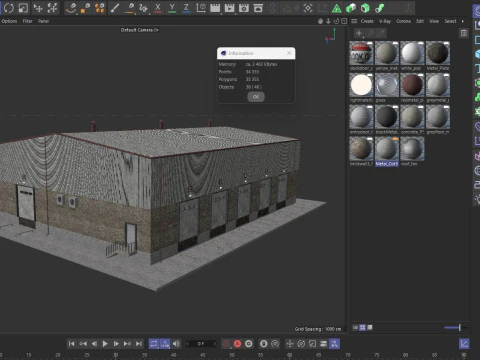Click the material manager trash icon
Screen dimensions: 480x360
tap(464, 33)
